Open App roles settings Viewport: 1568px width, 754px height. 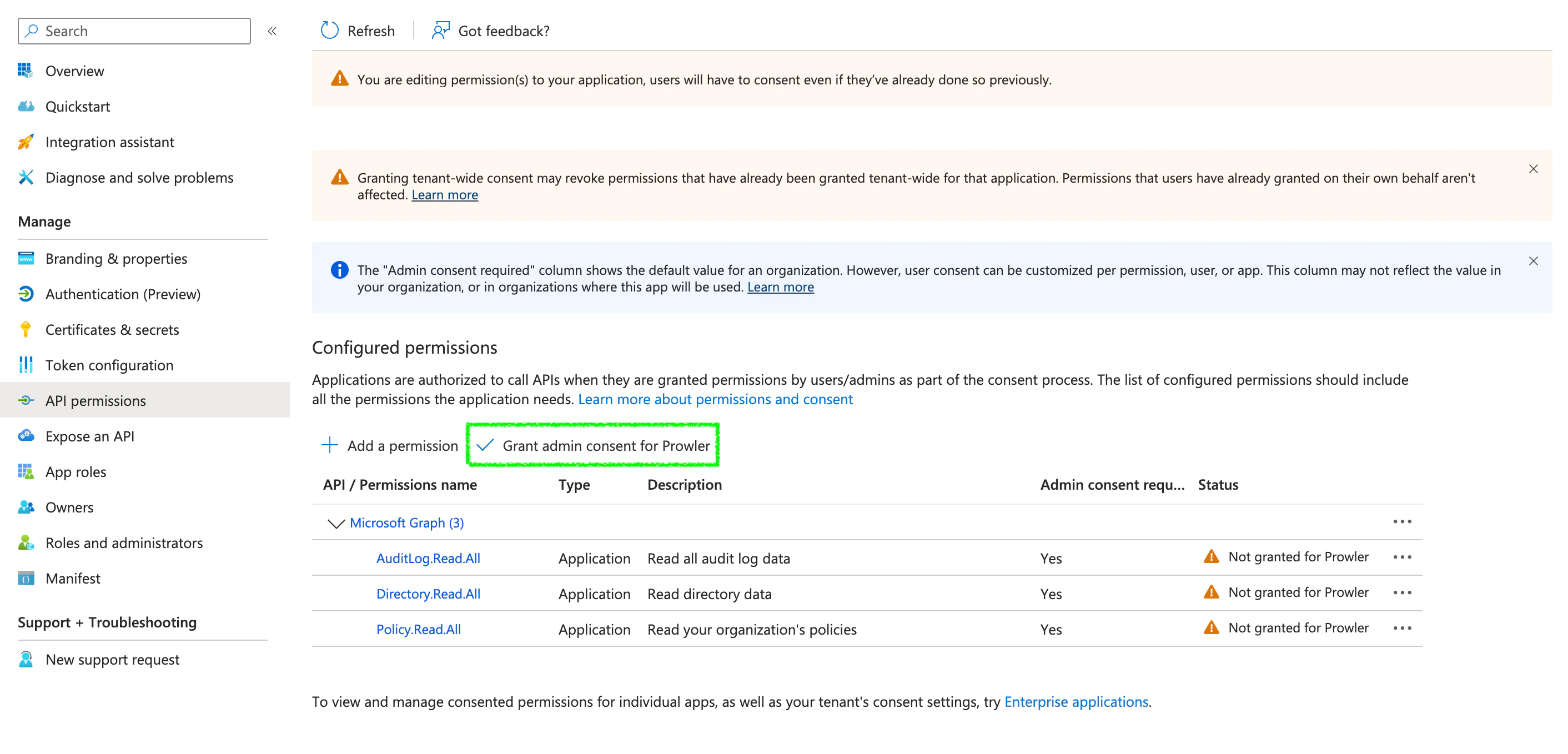(x=76, y=471)
